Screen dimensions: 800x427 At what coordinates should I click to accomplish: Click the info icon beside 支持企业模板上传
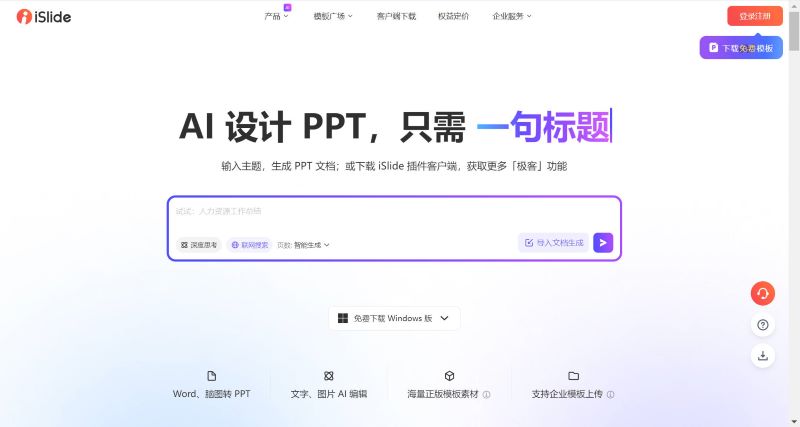coord(610,395)
